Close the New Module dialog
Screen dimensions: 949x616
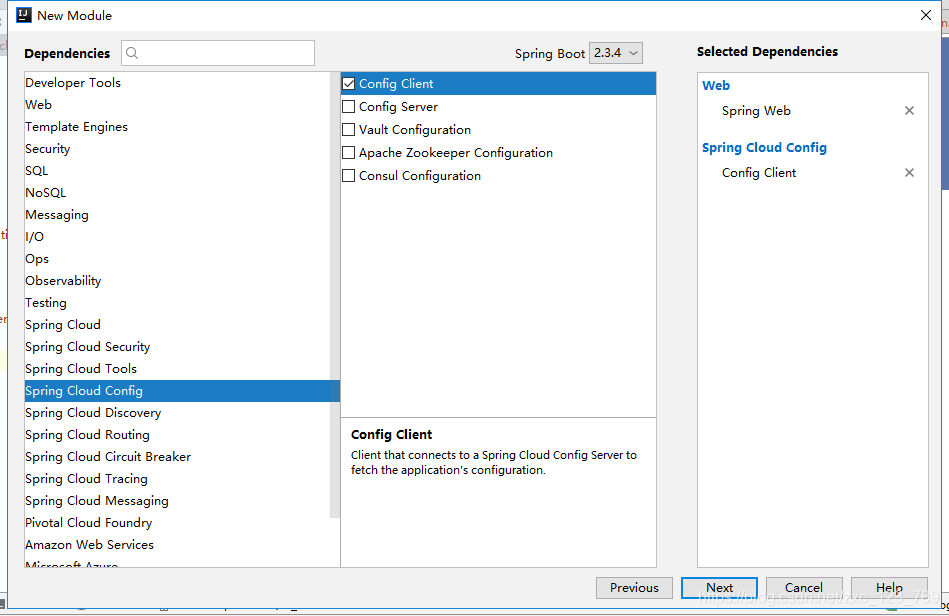926,15
